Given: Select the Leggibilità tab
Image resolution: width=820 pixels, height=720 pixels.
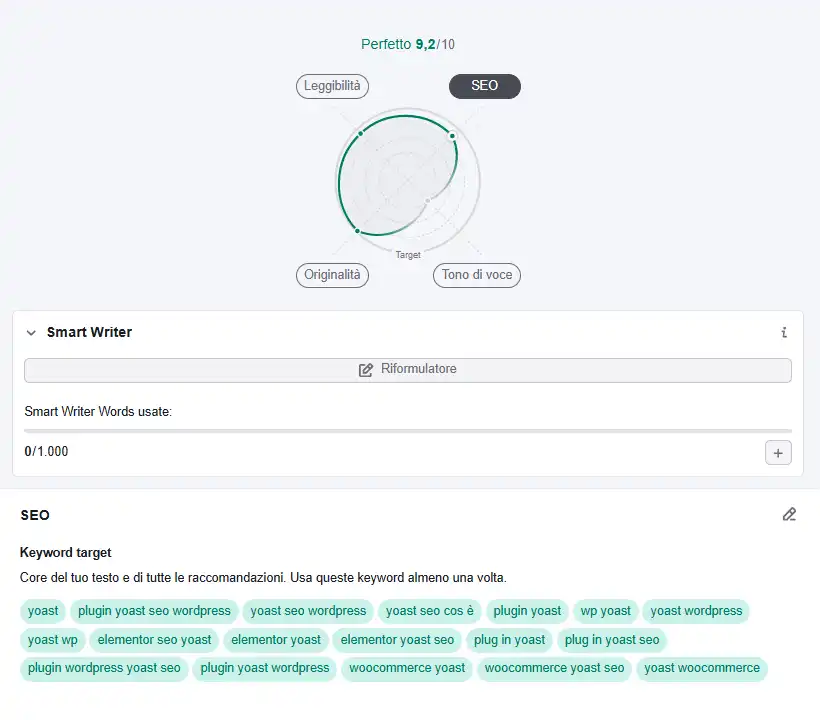Looking at the screenshot, I should tap(332, 86).
